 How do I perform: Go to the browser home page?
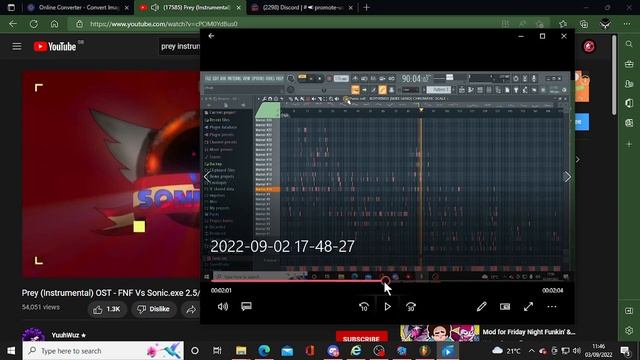point(54,24)
